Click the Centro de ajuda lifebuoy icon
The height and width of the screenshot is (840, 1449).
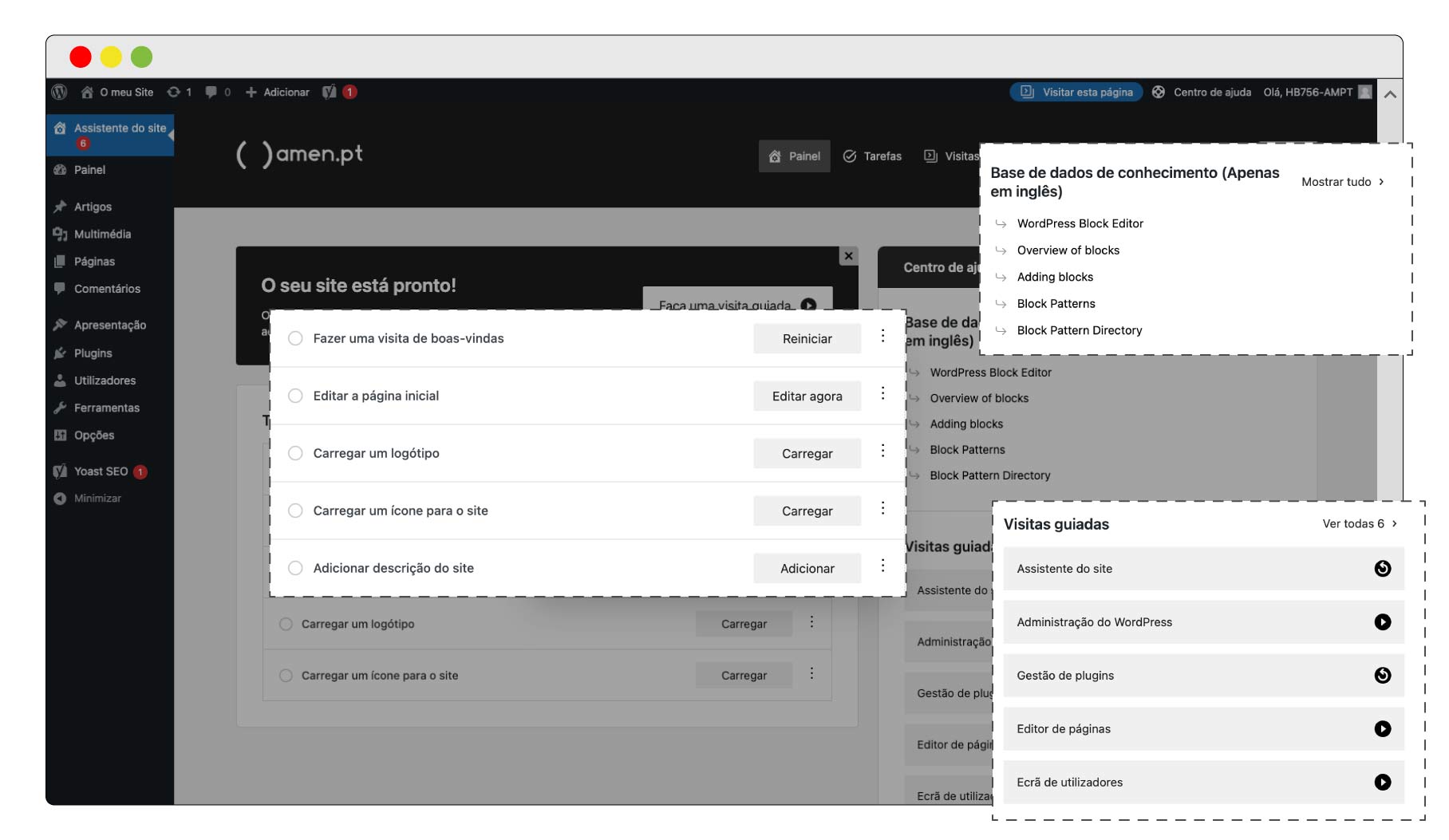click(1159, 92)
